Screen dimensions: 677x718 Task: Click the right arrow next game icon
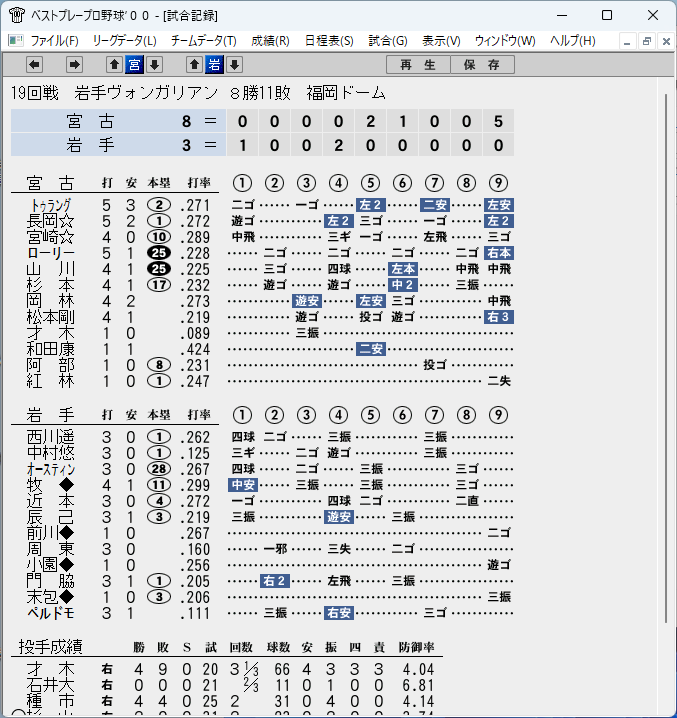[x=74, y=65]
